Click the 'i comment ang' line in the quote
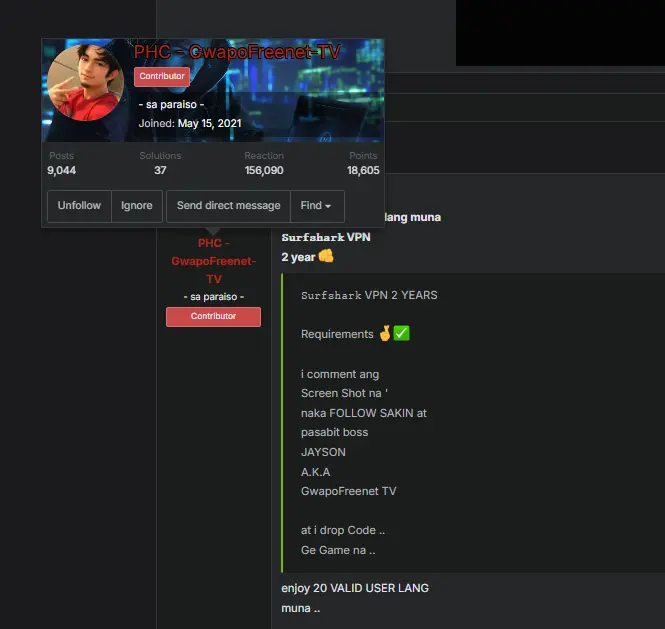This screenshot has height=629, width=665. click(x=340, y=374)
